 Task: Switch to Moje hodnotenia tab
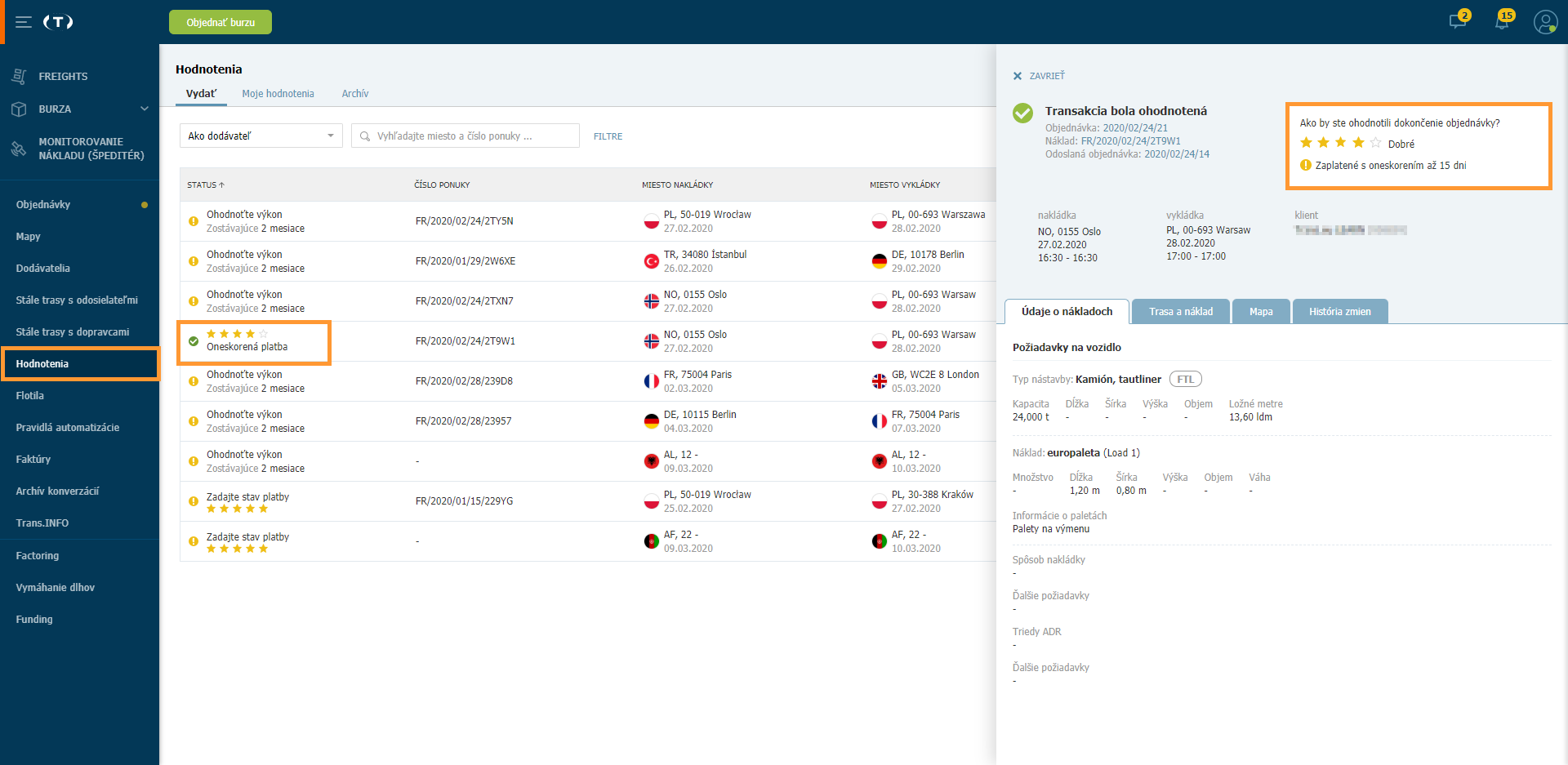point(278,94)
